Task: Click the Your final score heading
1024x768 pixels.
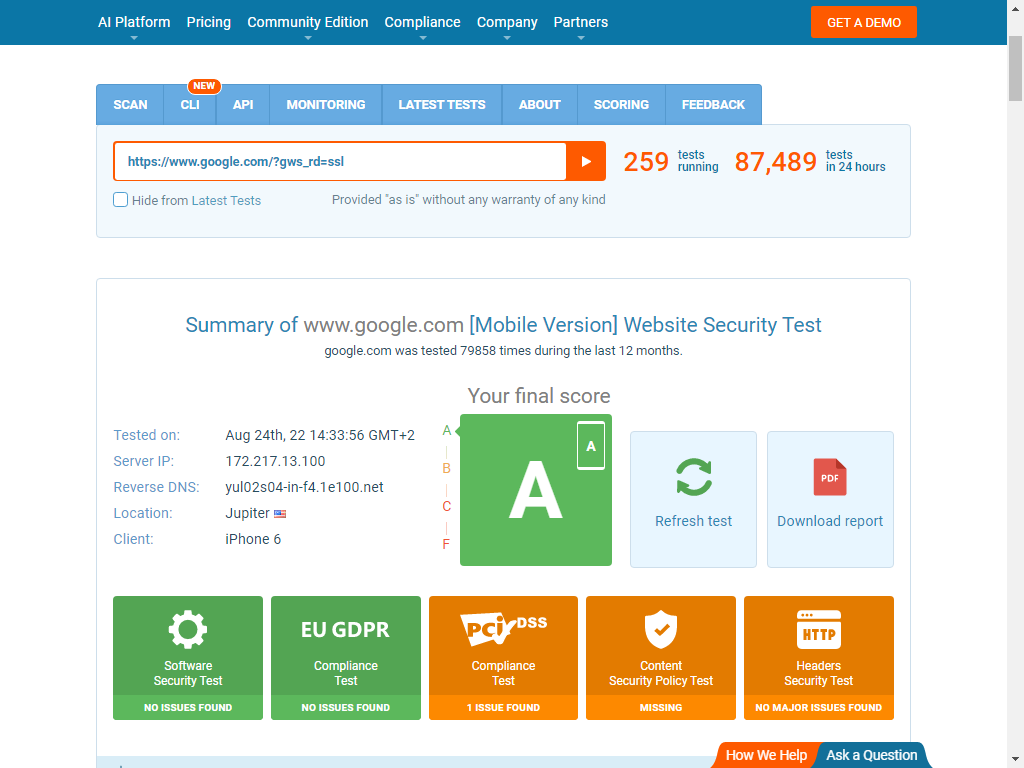Action: pyautogui.click(x=539, y=396)
